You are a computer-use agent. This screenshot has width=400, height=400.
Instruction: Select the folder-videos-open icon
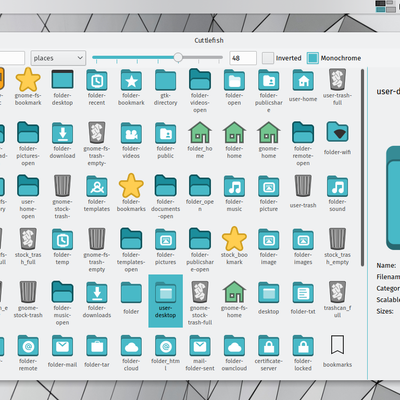(200, 79)
